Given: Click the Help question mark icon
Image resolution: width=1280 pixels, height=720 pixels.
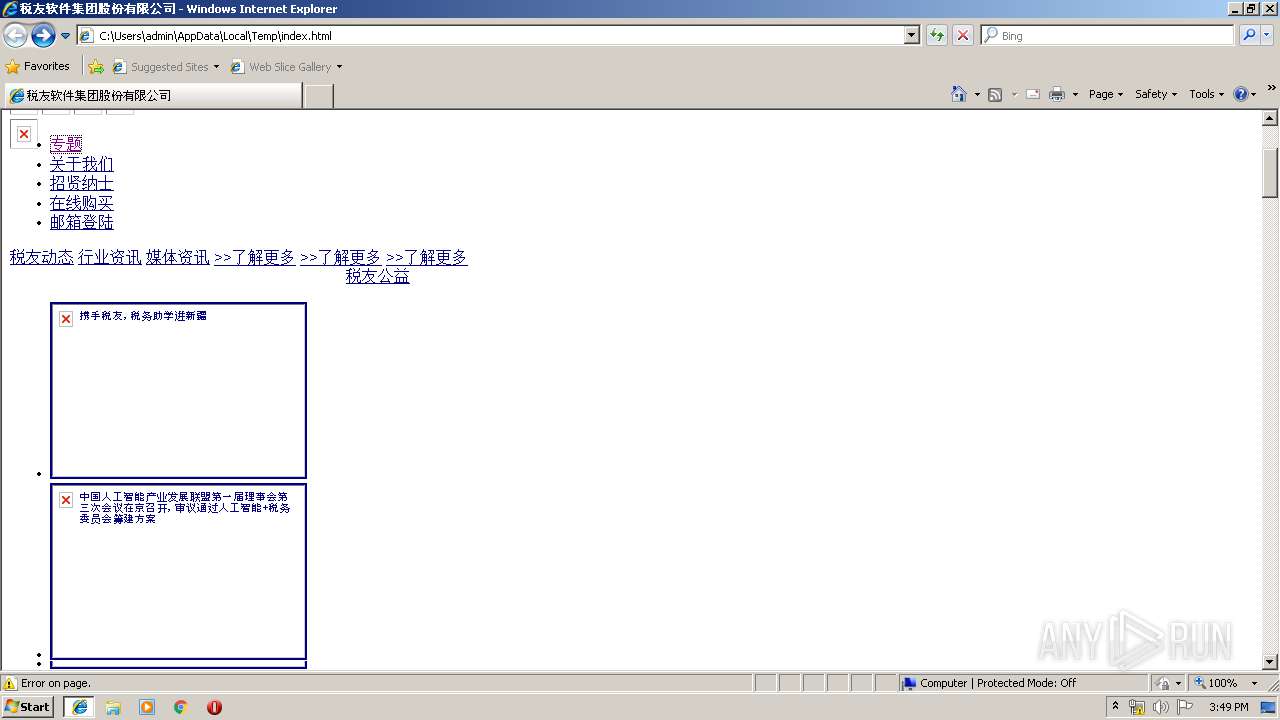Looking at the screenshot, I should pyautogui.click(x=1241, y=94).
